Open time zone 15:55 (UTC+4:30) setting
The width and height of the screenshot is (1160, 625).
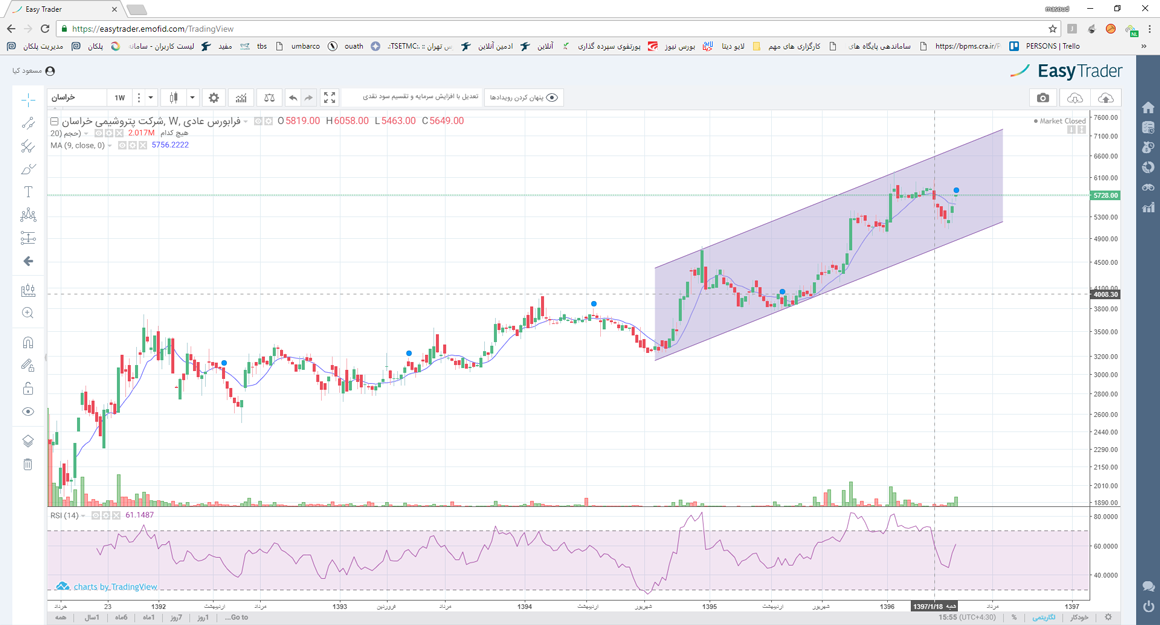tap(967, 617)
